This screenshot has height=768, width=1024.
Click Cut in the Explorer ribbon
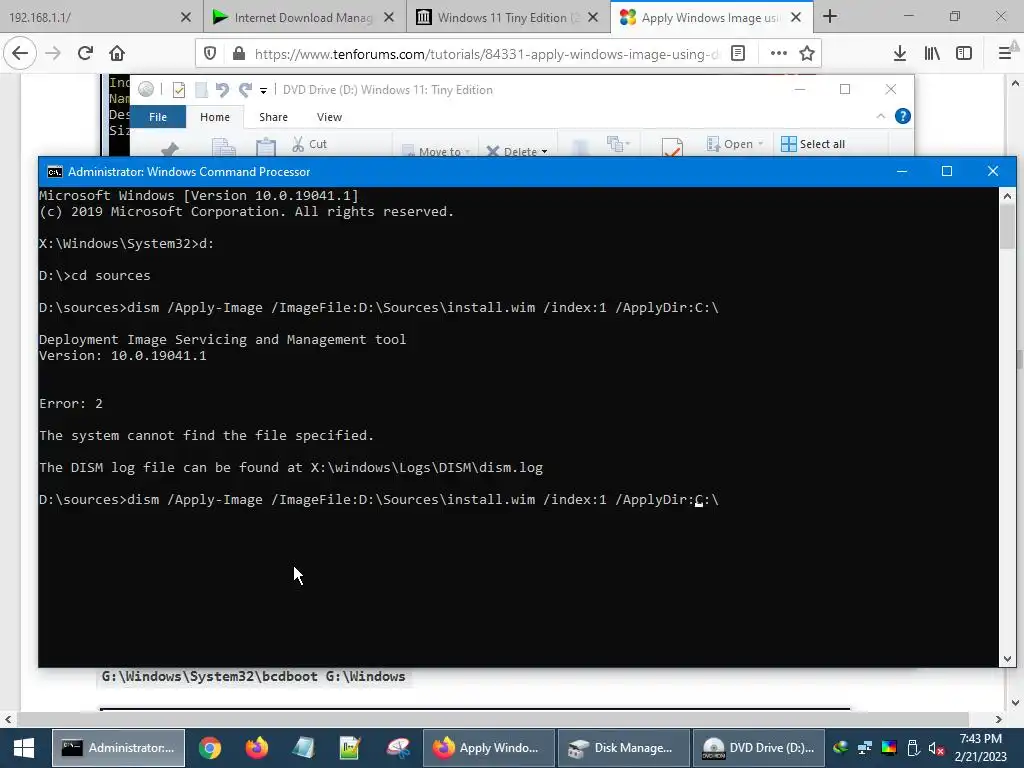tap(310, 144)
